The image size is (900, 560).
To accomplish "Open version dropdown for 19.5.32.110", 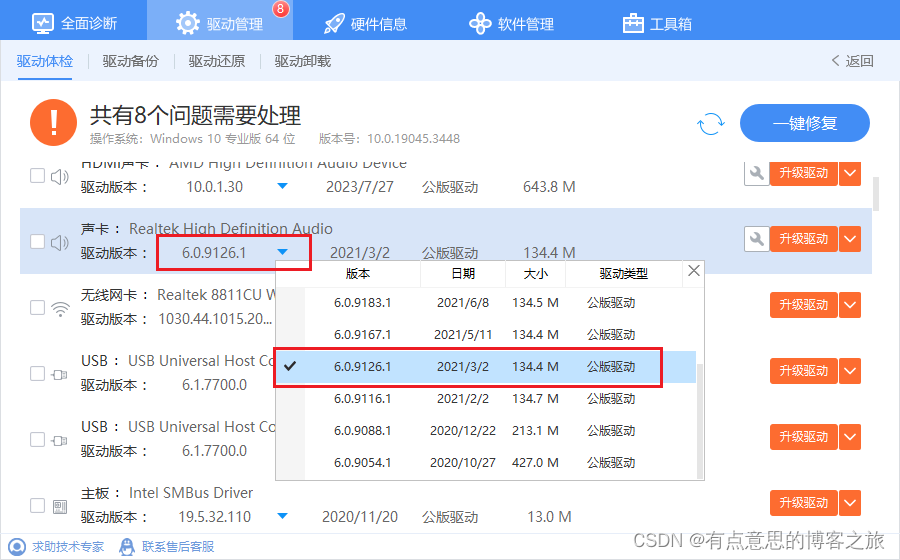I will pos(282,516).
